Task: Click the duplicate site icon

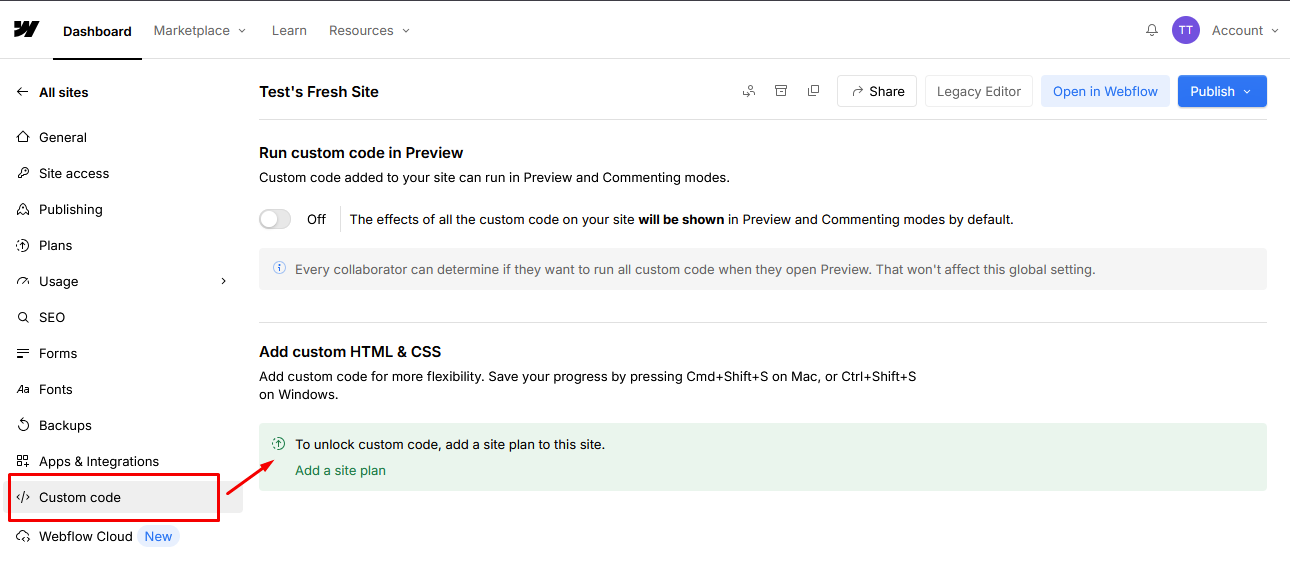Action: click(813, 91)
